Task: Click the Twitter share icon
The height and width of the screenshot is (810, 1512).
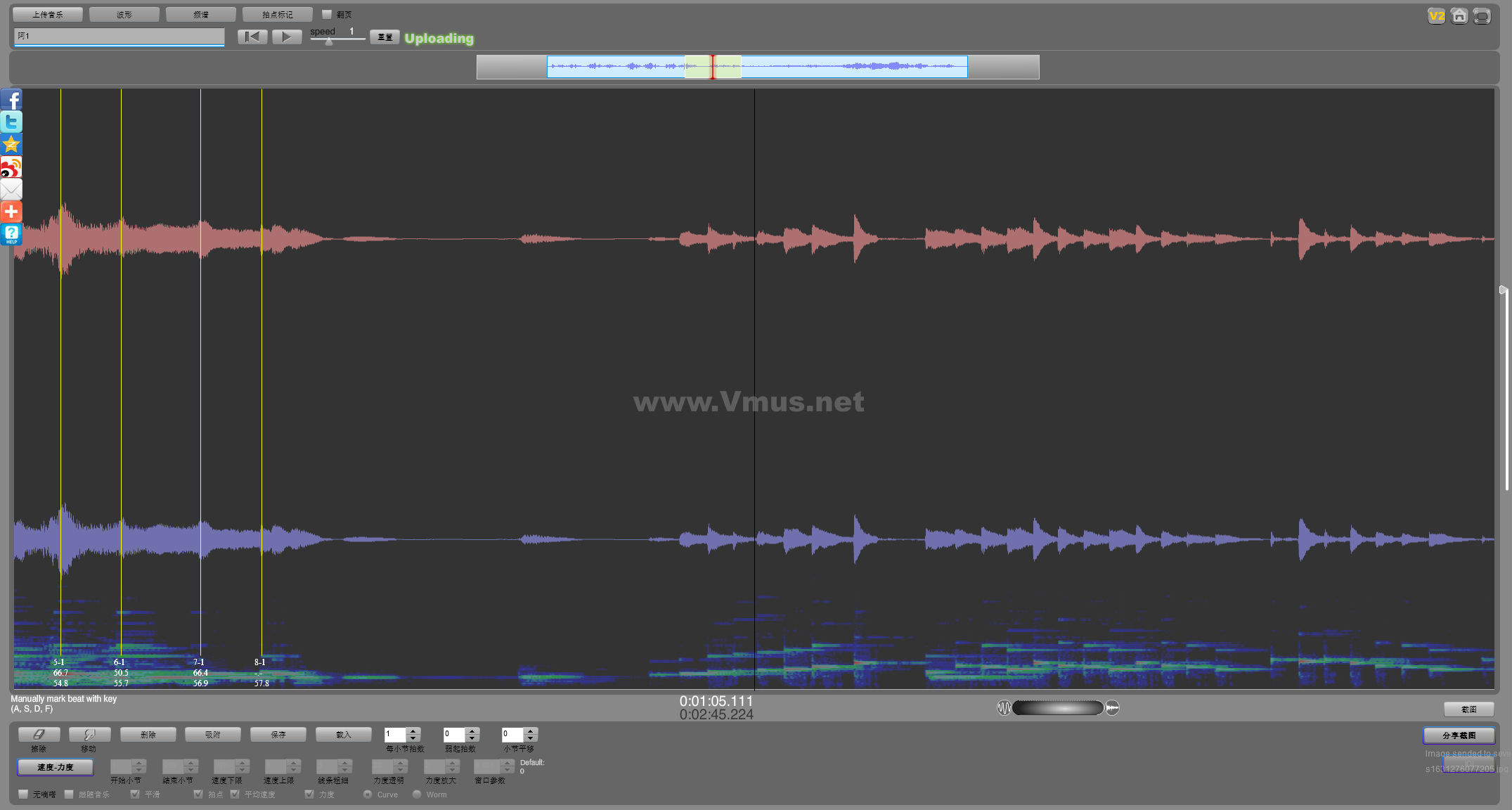Action: [x=11, y=122]
